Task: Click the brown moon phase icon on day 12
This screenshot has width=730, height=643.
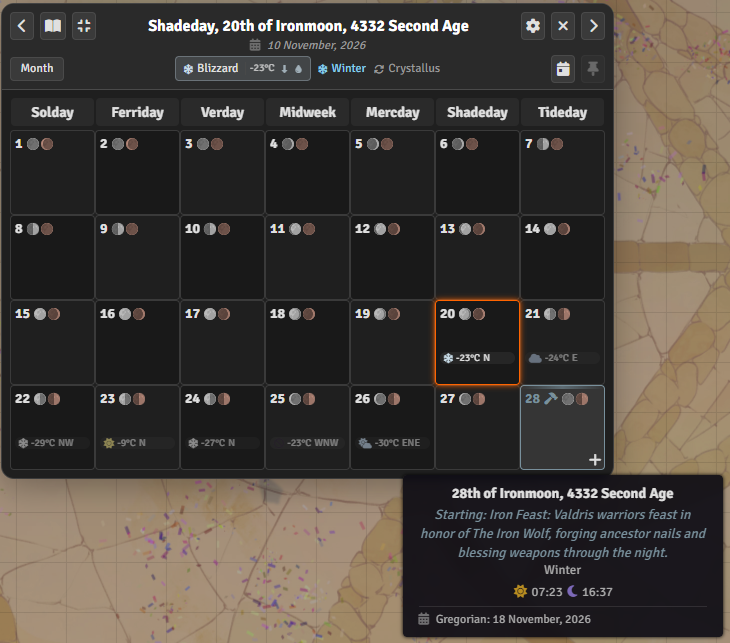Action: [394, 229]
